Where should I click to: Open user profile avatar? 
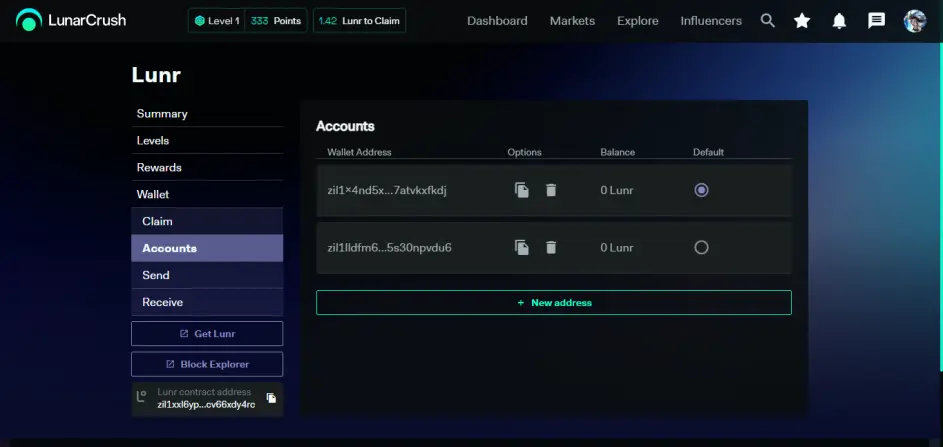[x=915, y=21]
